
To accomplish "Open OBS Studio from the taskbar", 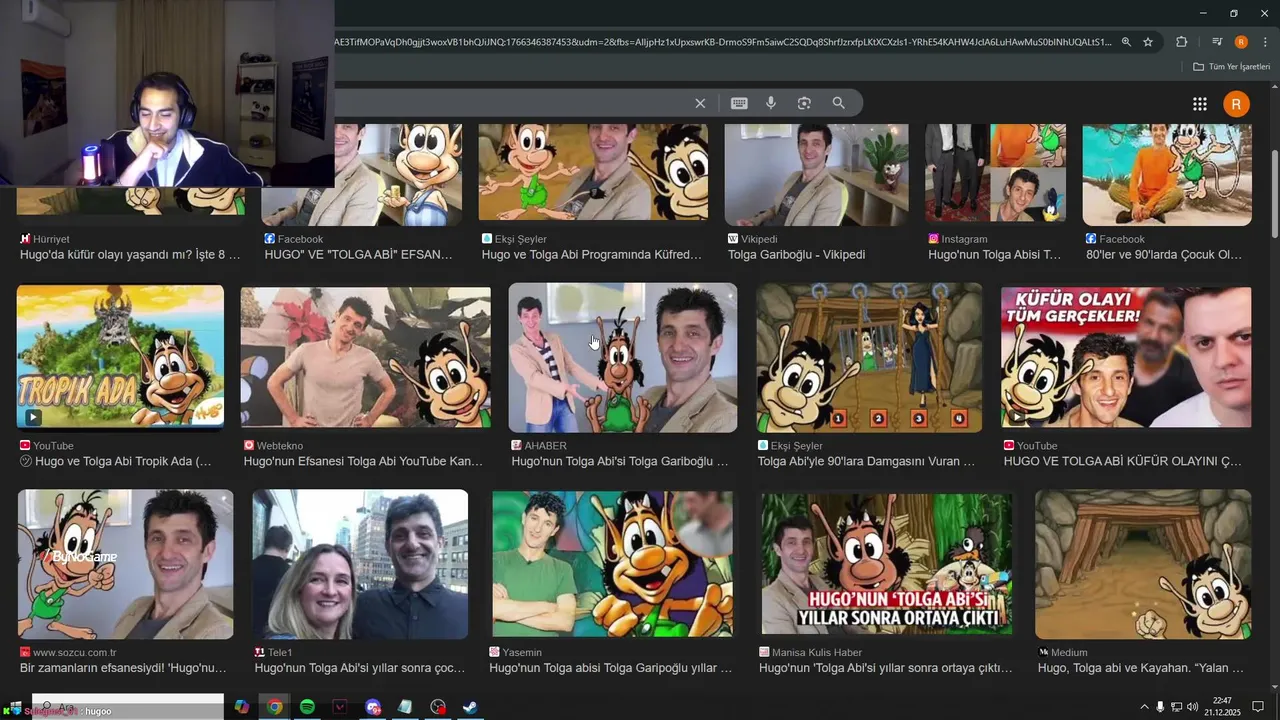I will (438, 707).
